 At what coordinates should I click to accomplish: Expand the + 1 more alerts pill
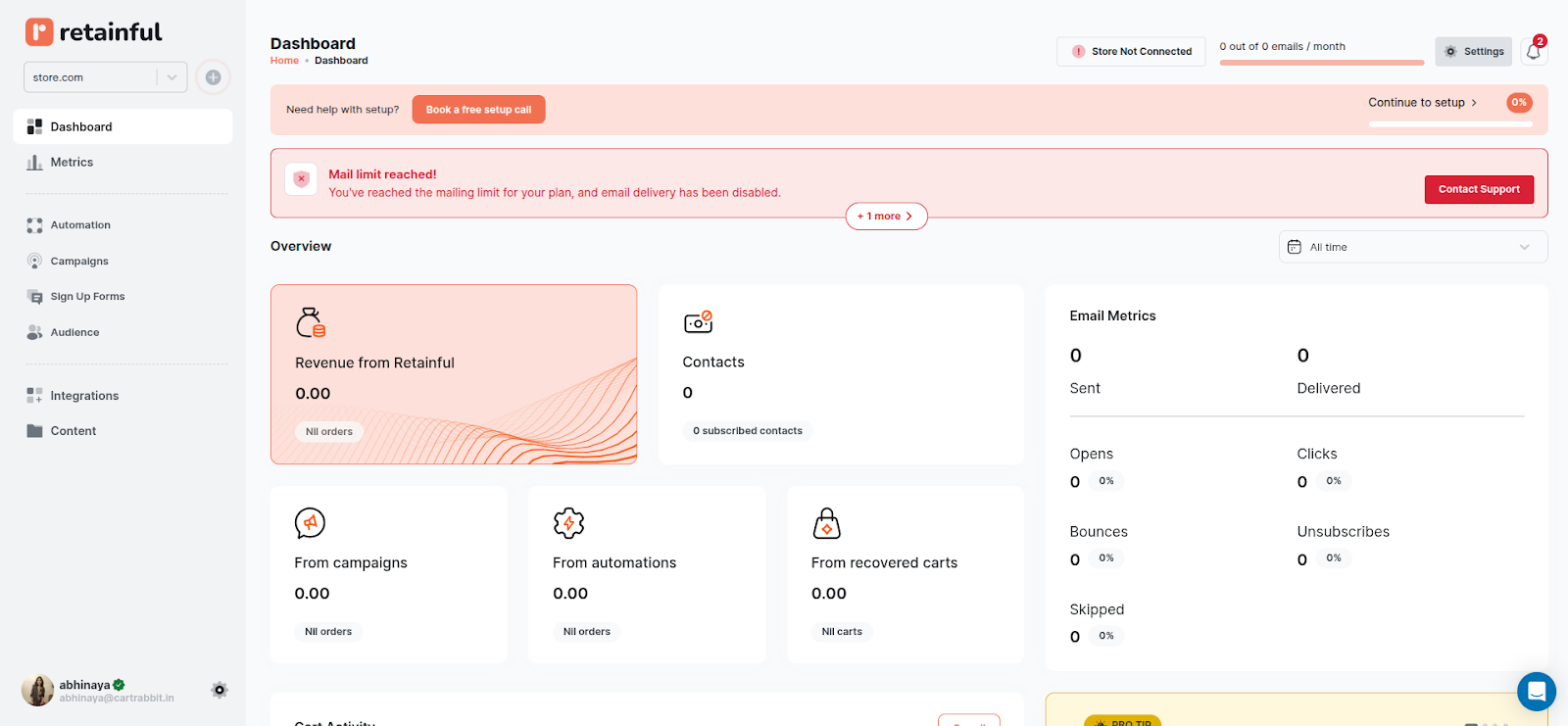[x=886, y=217]
